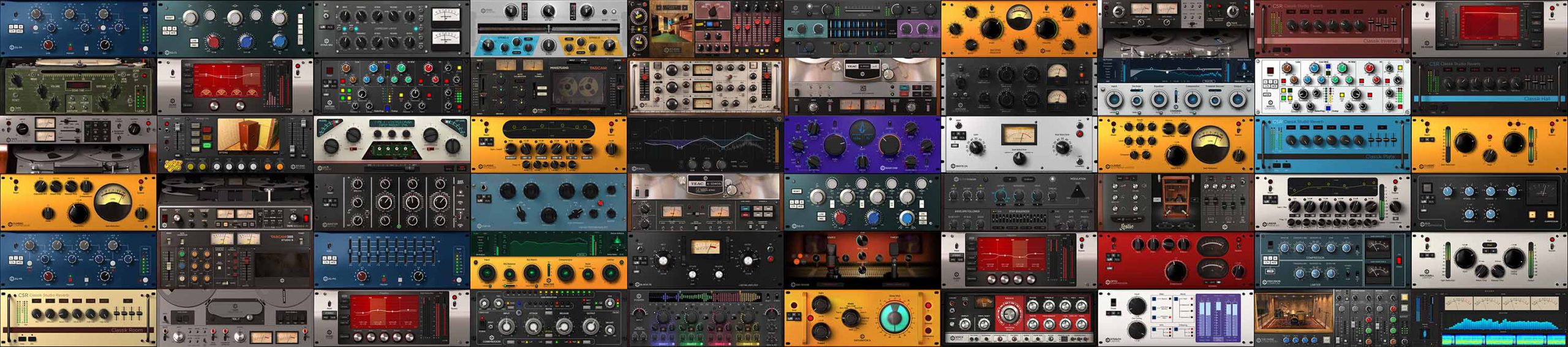The height and width of the screenshot is (347, 1568).
Task: Toggle the yellow Compressor button on Bus Compressor
Action: click(x=1550, y=215)
